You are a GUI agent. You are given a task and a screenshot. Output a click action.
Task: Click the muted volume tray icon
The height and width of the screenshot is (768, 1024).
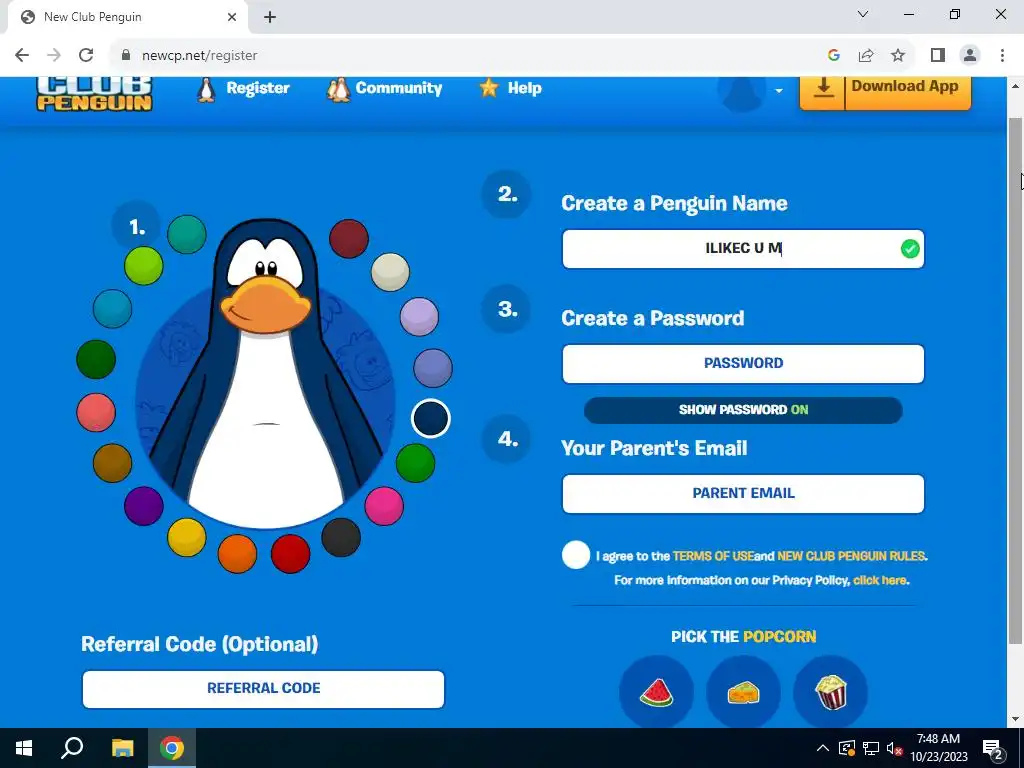coord(895,748)
